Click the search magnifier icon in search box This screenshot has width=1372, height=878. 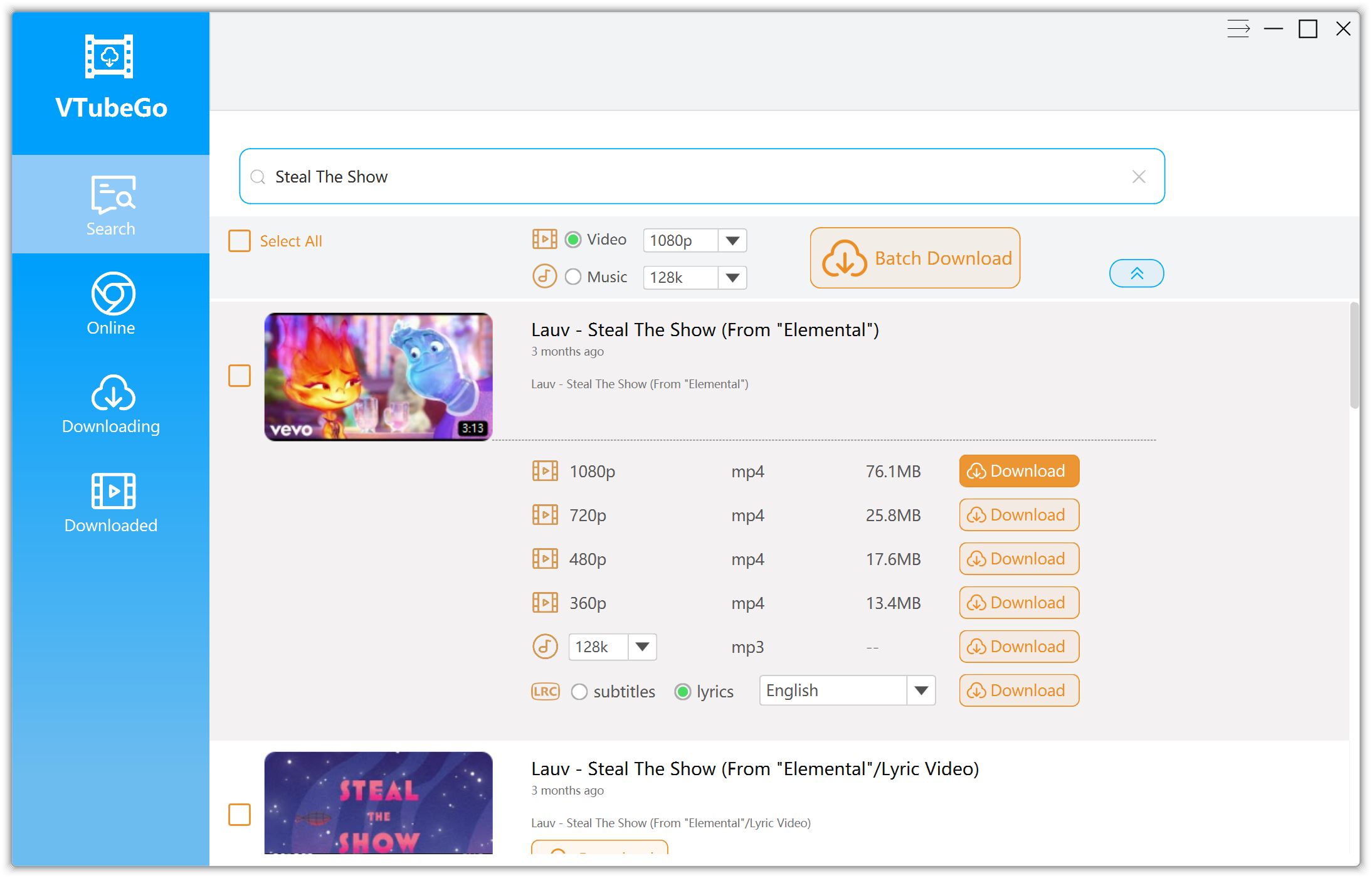pyautogui.click(x=258, y=177)
